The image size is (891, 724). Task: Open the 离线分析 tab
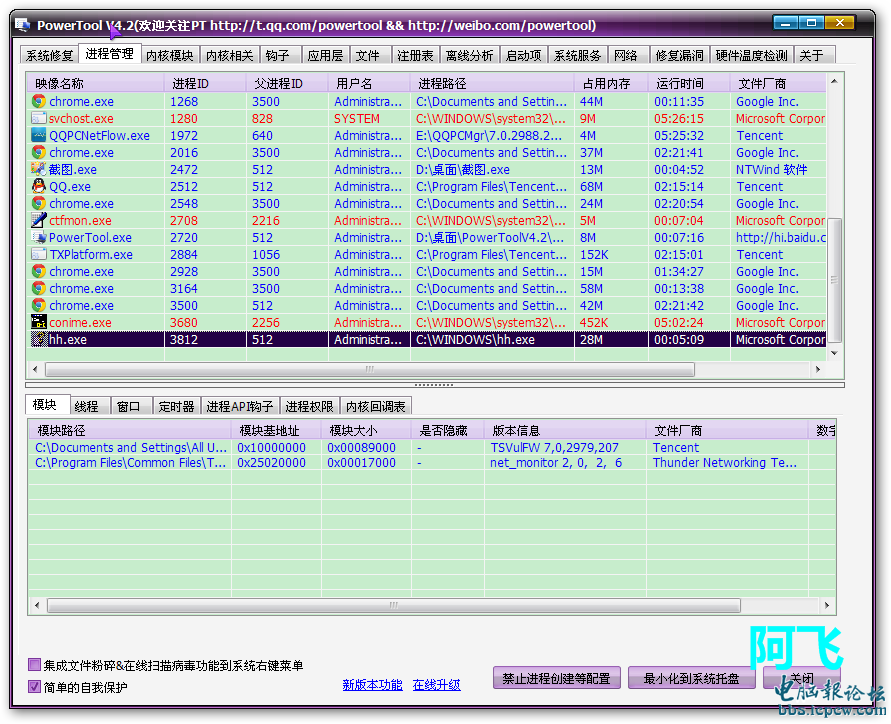coord(469,55)
